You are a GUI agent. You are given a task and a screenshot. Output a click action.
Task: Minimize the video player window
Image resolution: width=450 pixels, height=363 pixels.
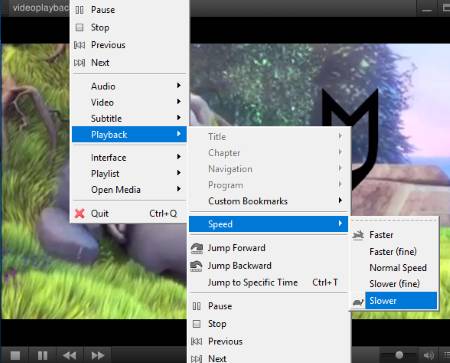pyautogui.click(x=426, y=9)
